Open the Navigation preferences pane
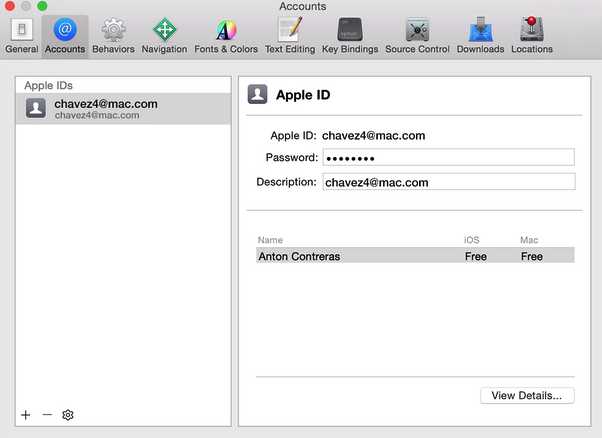The width and height of the screenshot is (602, 438). 164,36
